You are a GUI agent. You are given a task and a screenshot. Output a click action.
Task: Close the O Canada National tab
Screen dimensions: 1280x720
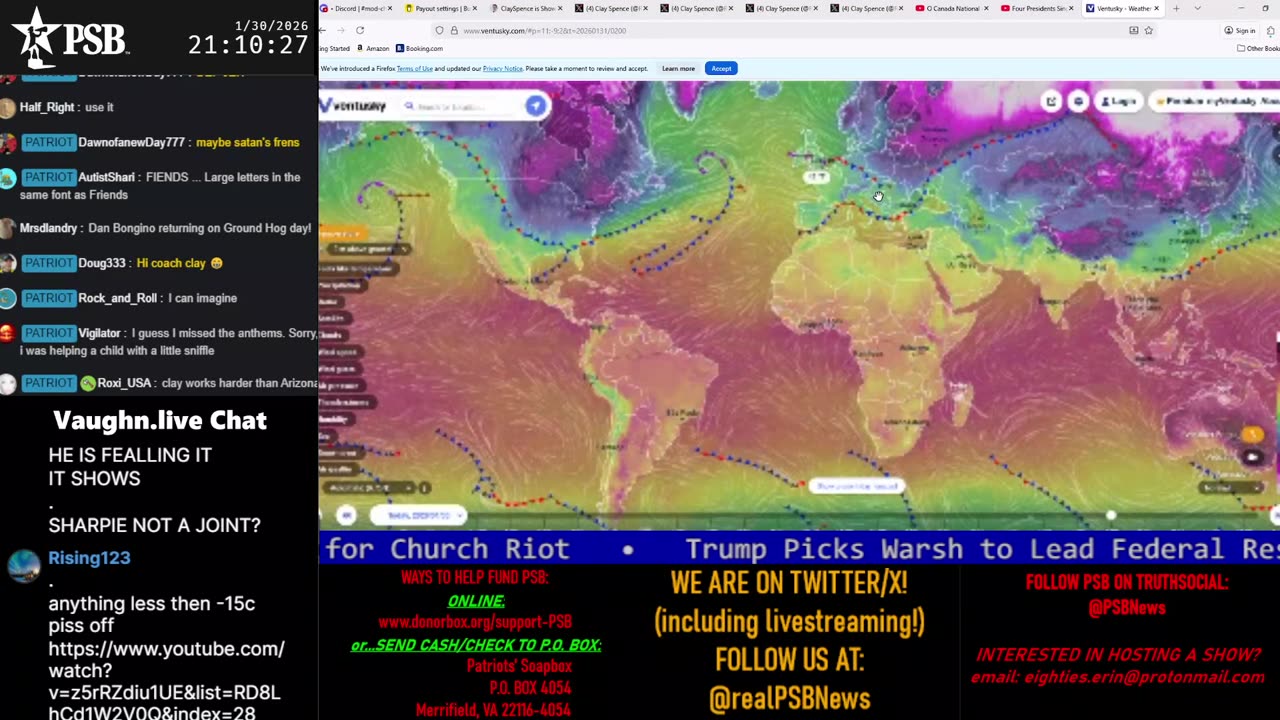[986, 8]
